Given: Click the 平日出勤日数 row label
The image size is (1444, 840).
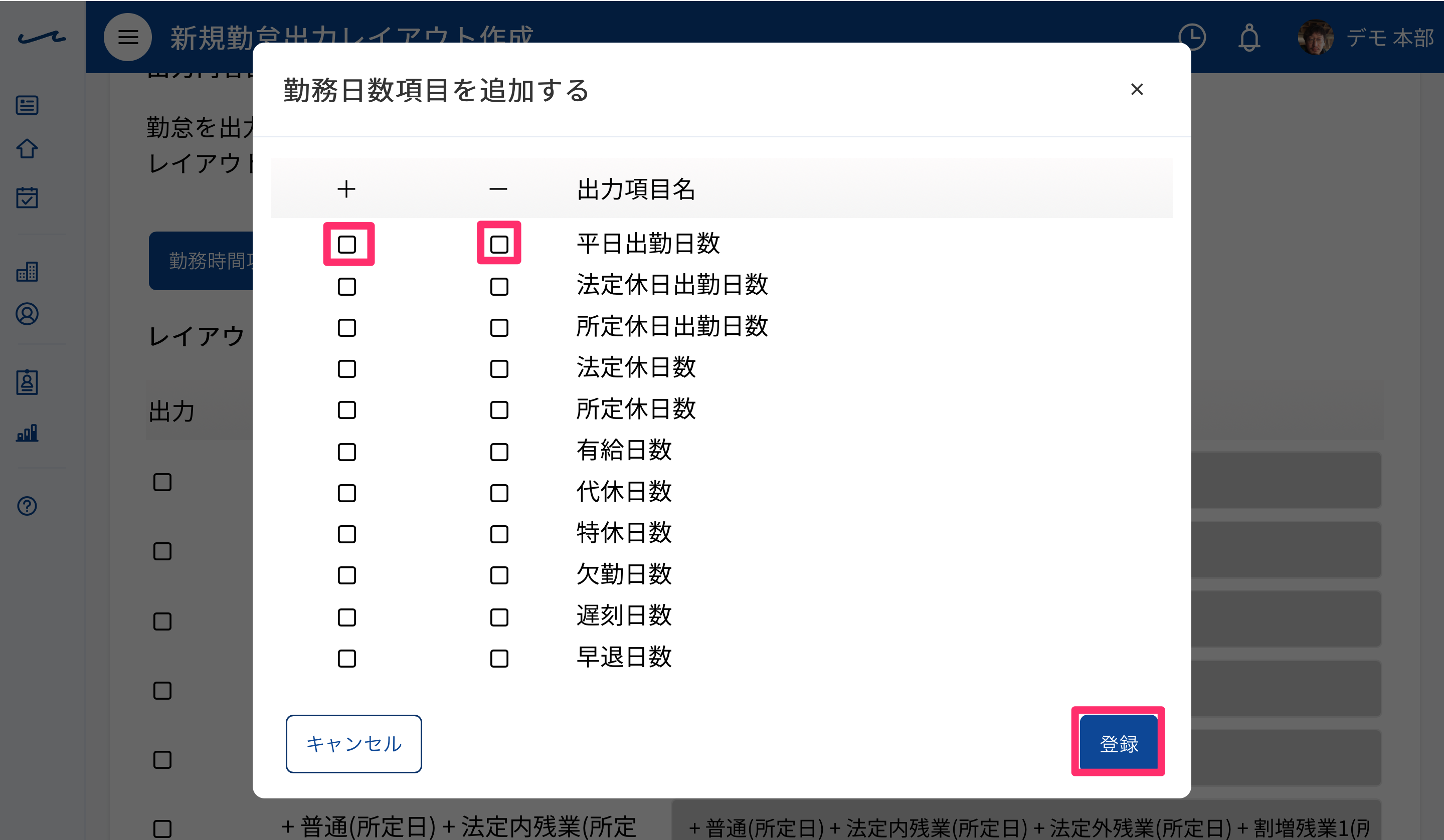Looking at the screenshot, I should 648,244.
